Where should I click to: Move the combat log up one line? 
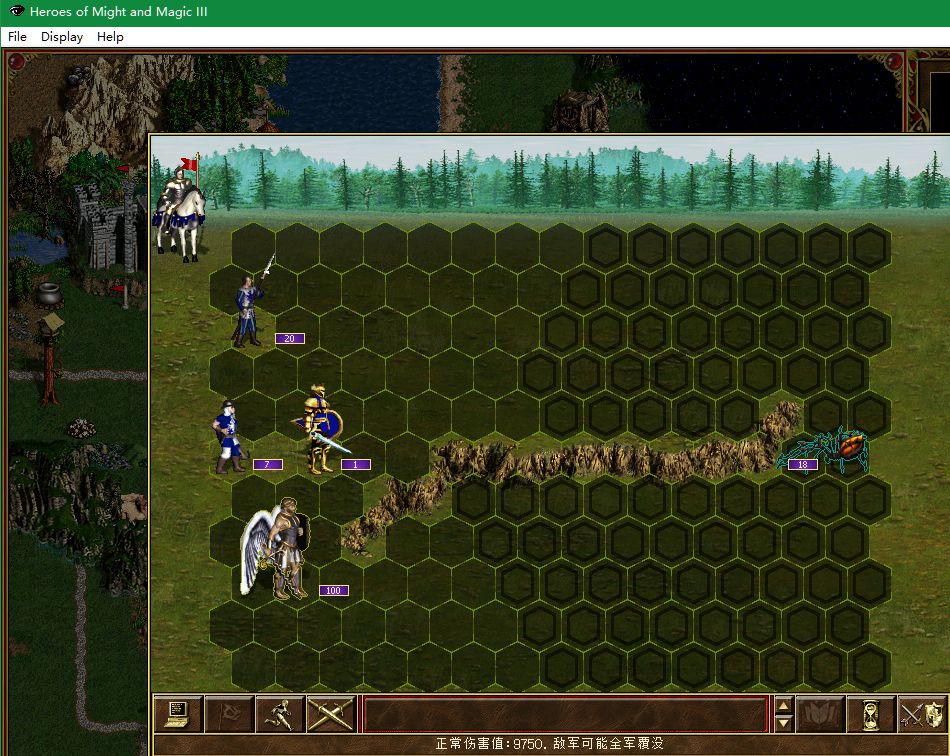click(x=783, y=706)
